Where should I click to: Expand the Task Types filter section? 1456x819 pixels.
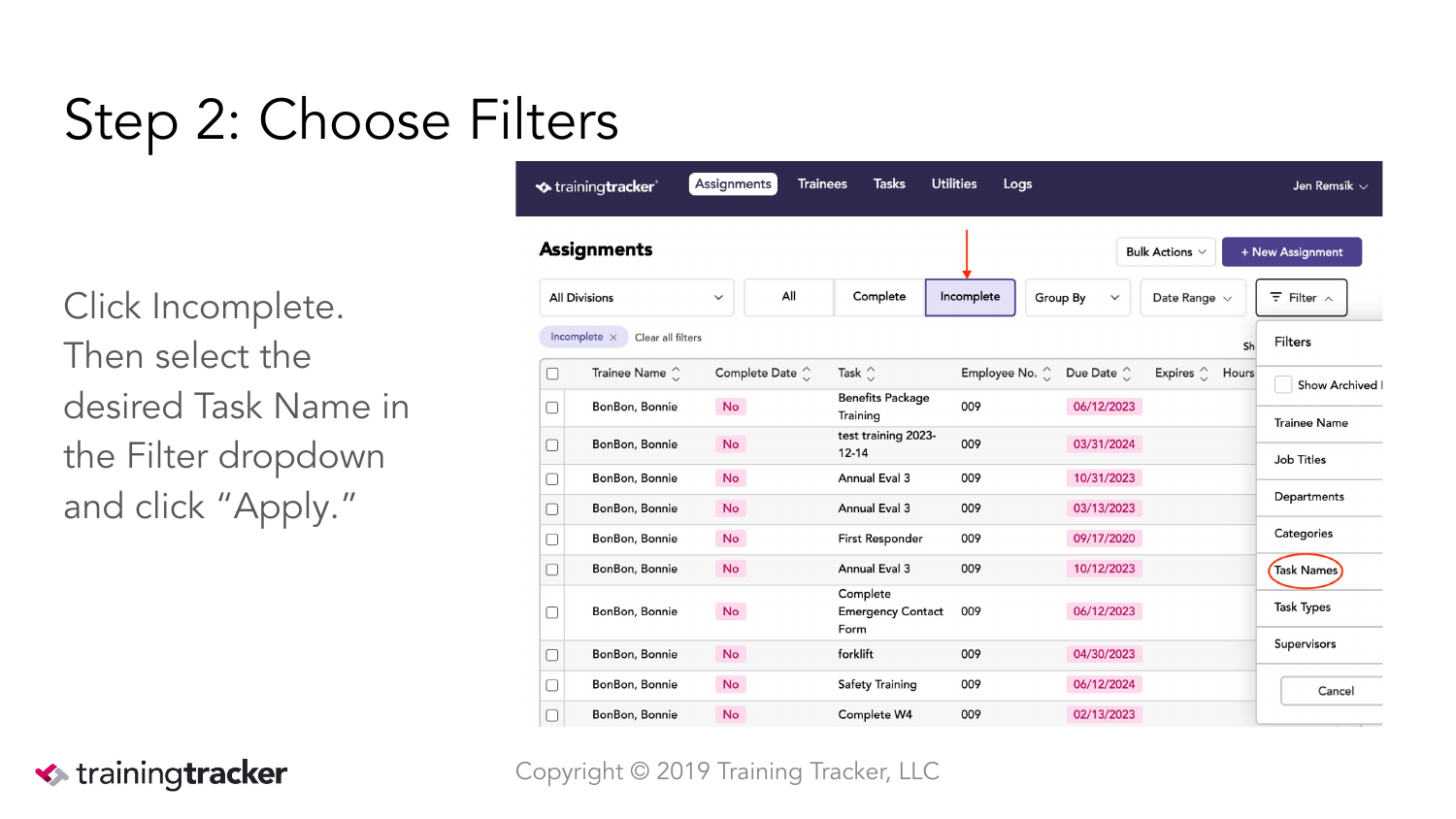1319,607
